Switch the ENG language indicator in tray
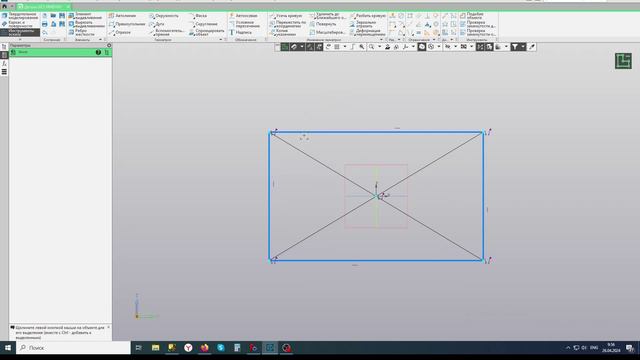 [594, 348]
